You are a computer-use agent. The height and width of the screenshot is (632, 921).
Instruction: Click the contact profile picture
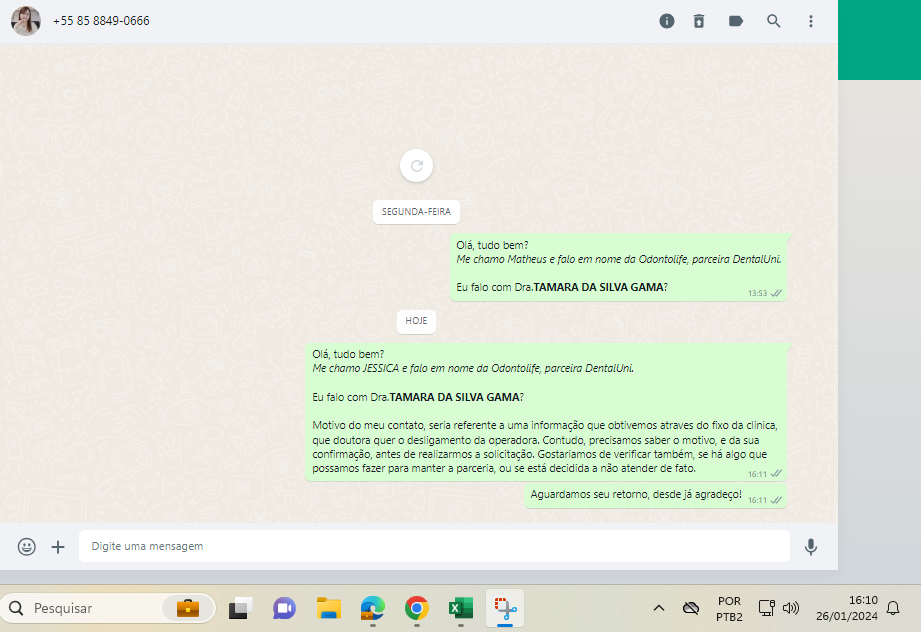click(26, 21)
